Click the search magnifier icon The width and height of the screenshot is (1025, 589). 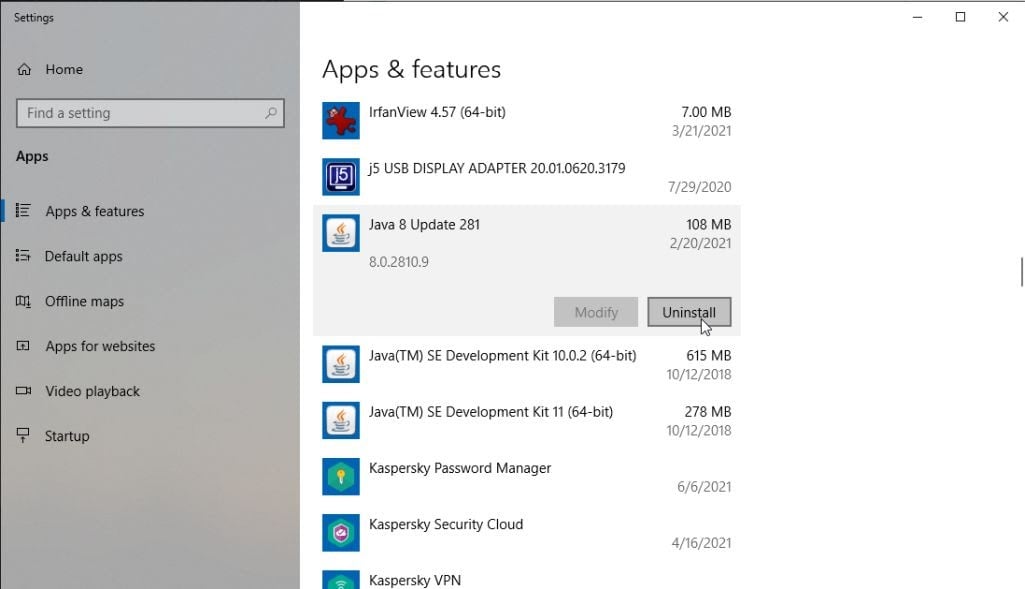[270, 113]
